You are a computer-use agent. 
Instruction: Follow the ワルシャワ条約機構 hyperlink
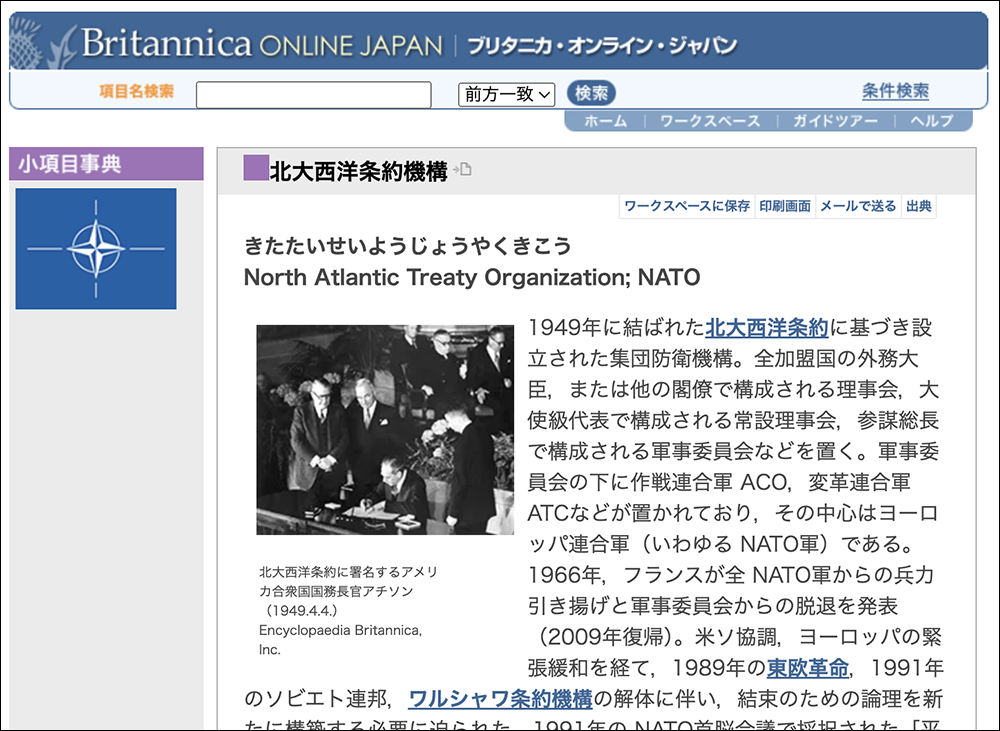point(500,698)
